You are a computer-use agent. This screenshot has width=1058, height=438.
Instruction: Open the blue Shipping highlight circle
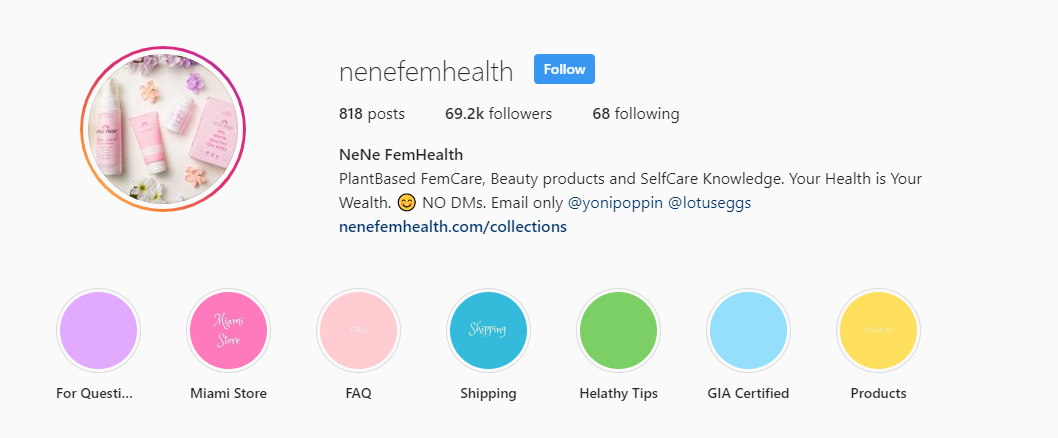coord(488,330)
